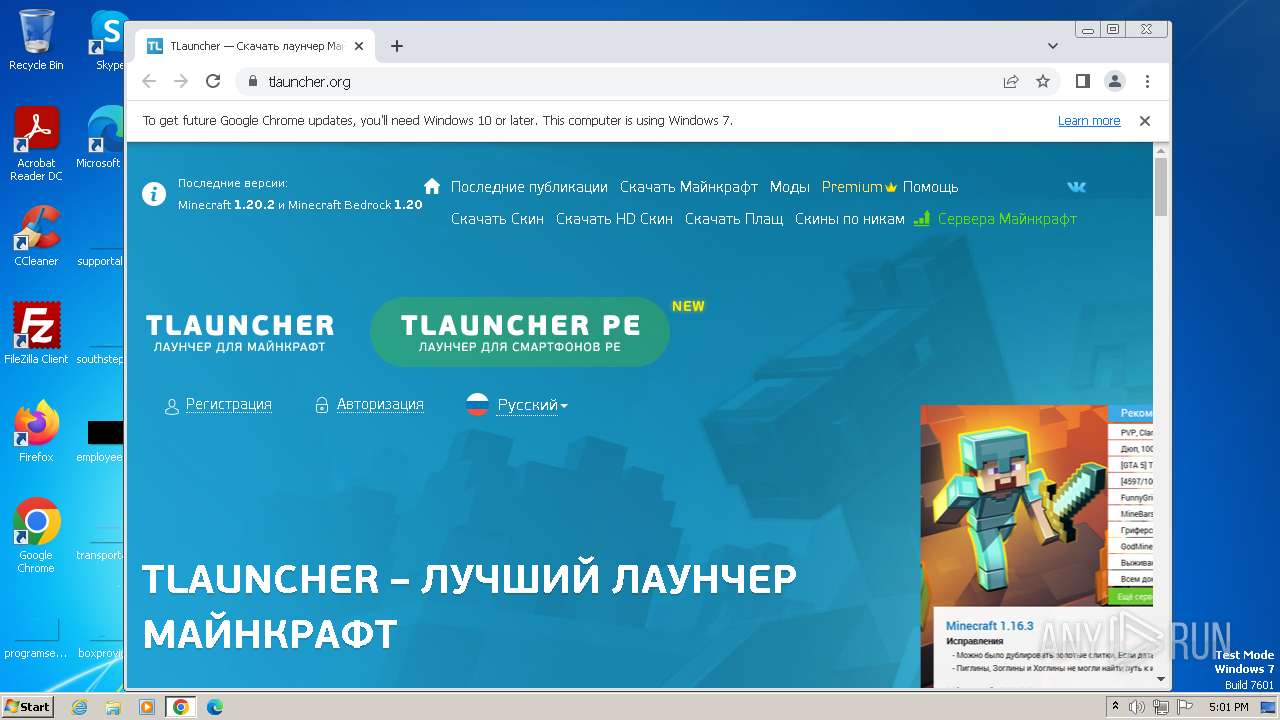The width and height of the screenshot is (1280, 720).
Task: Click the taskbar clock 5:01 PM
Action: pyautogui.click(x=1228, y=707)
